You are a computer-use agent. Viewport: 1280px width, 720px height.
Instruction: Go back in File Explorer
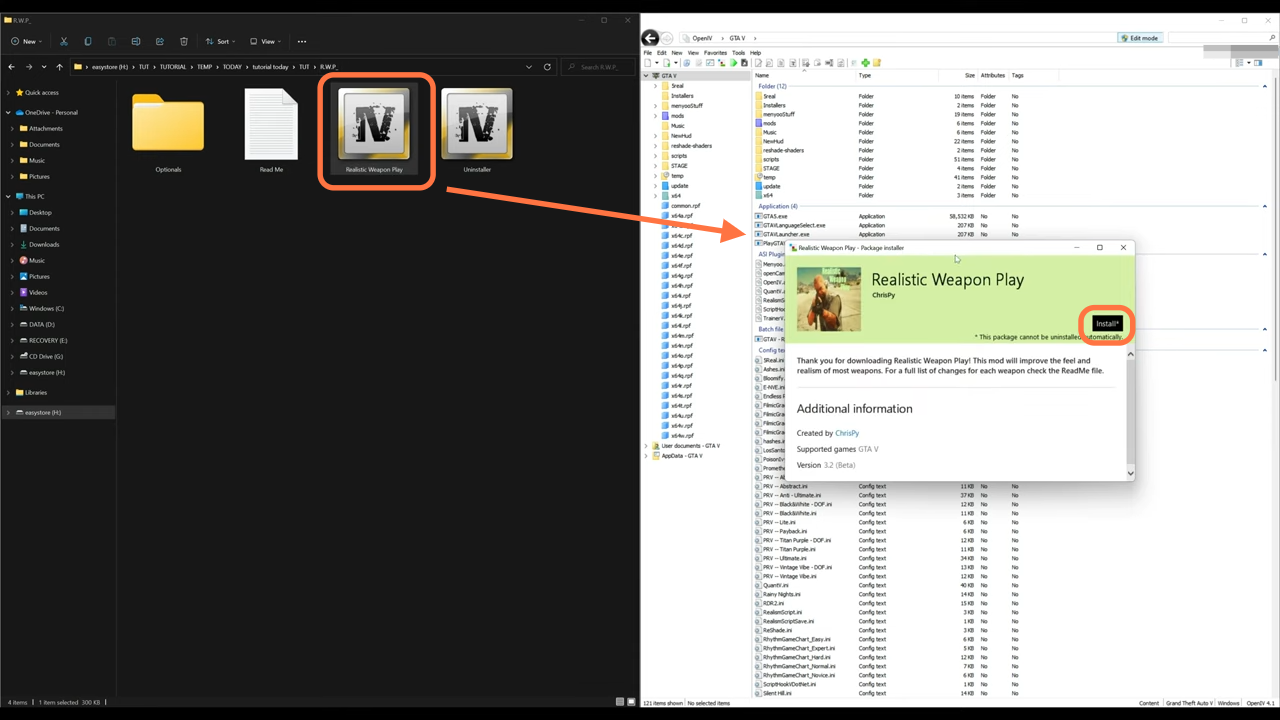pos(11,67)
